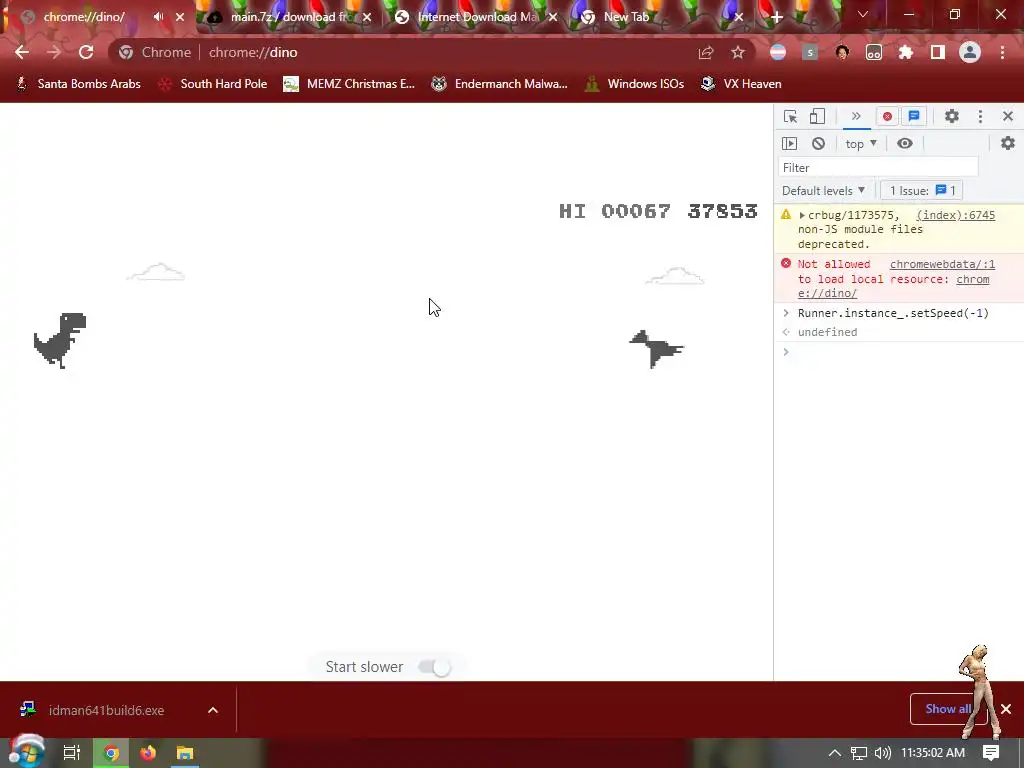This screenshot has width=1024, height=768.
Task: Open the 1 Issue button
Action: tap(922, 191)
